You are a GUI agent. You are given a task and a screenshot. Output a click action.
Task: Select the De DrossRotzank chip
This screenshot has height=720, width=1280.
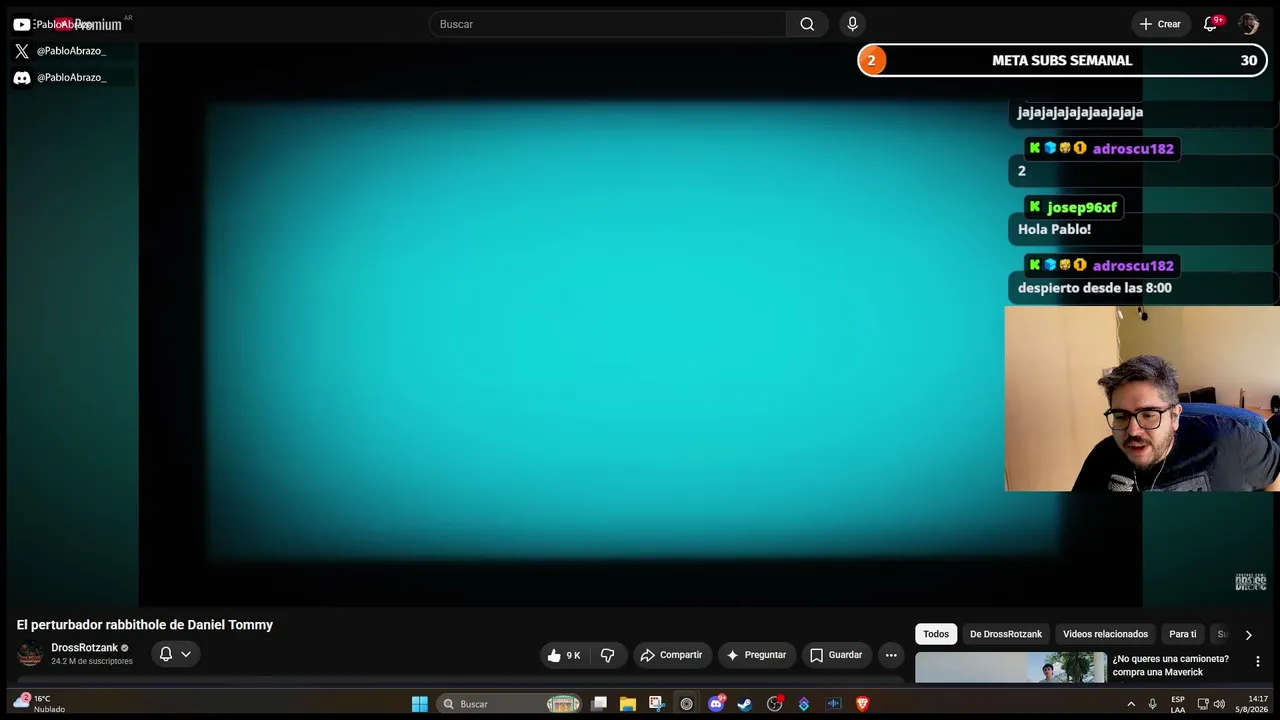point(1006,634)
